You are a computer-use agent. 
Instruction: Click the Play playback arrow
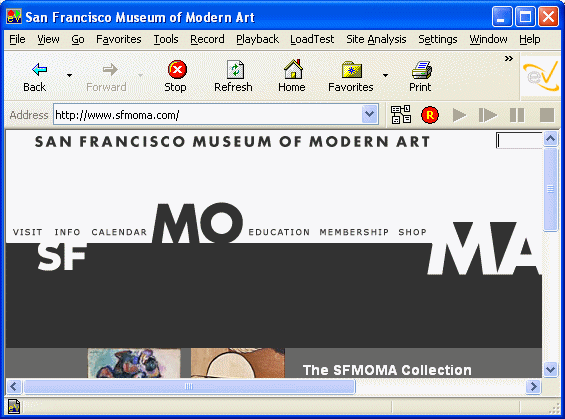pos(459,115)
